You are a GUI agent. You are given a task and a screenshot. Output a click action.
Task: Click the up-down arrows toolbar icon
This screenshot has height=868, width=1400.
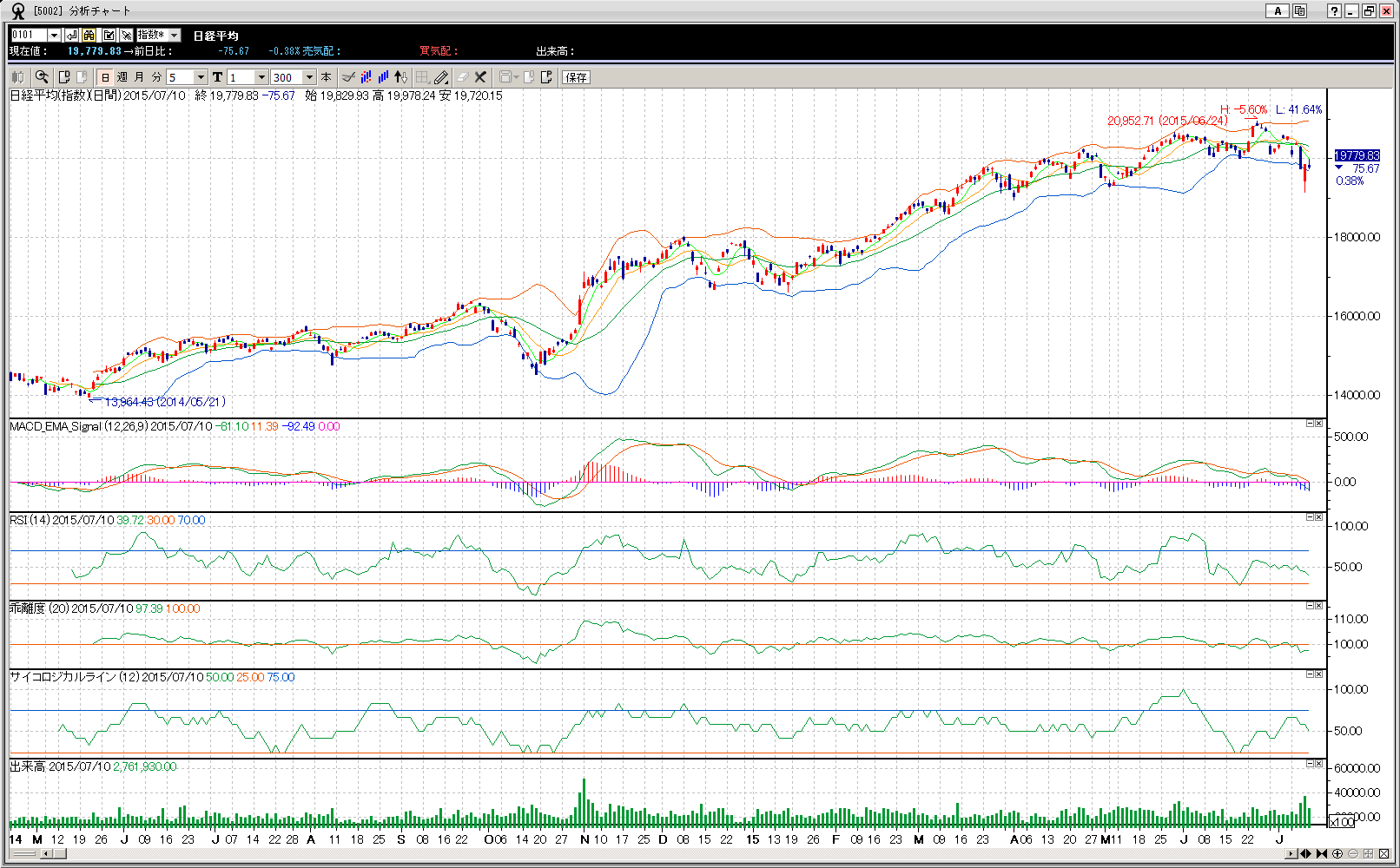coord(400,77)
